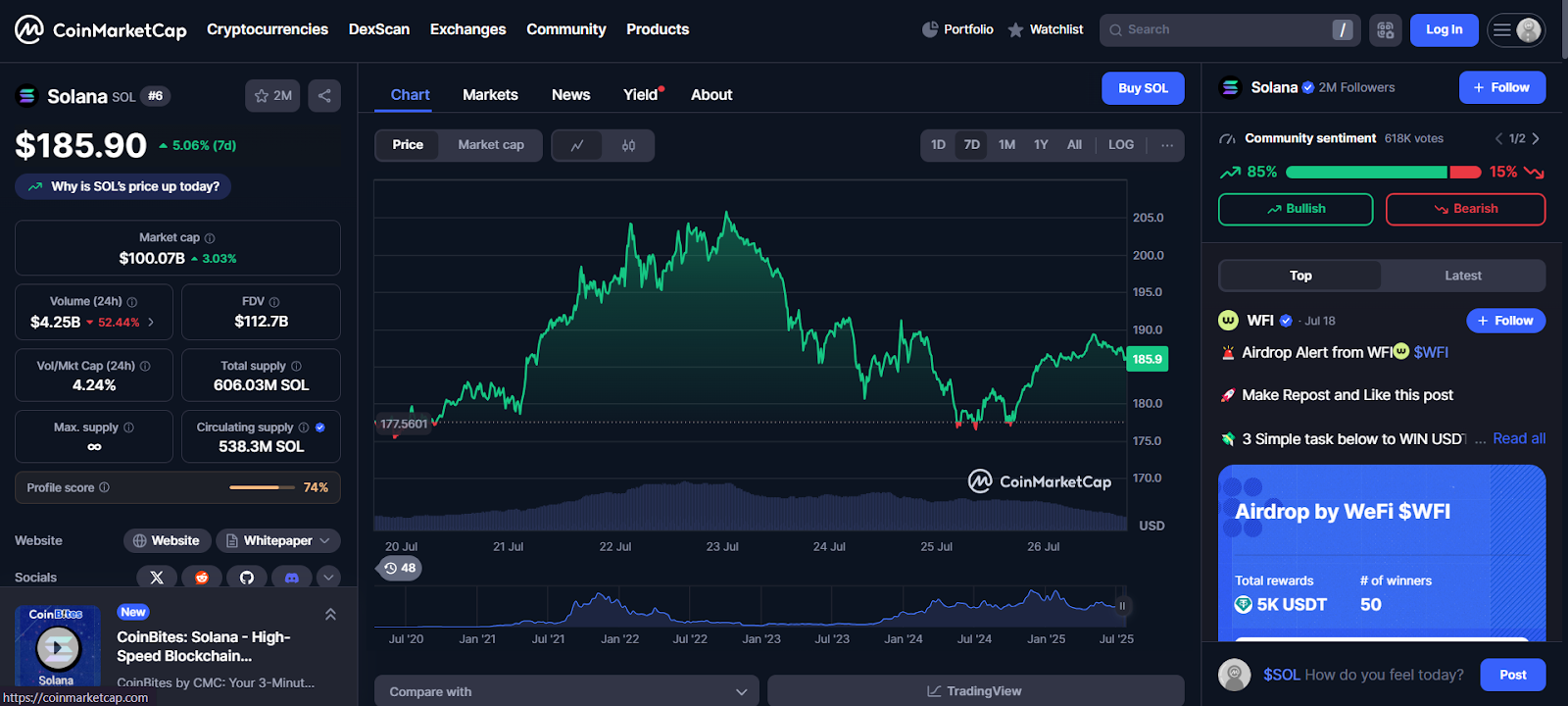Click the Total supply info icon
This screenshot has height=706, width=1568.
point(296,366)
